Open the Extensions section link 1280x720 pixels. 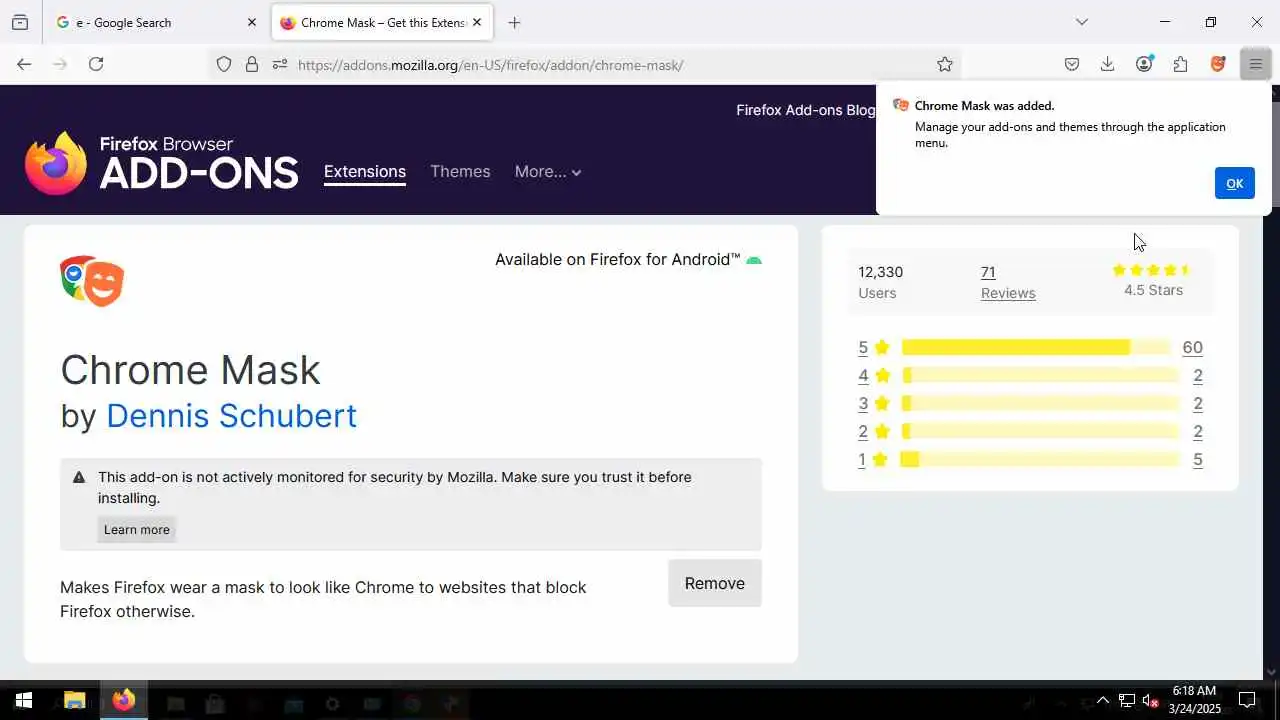point(365,172)
